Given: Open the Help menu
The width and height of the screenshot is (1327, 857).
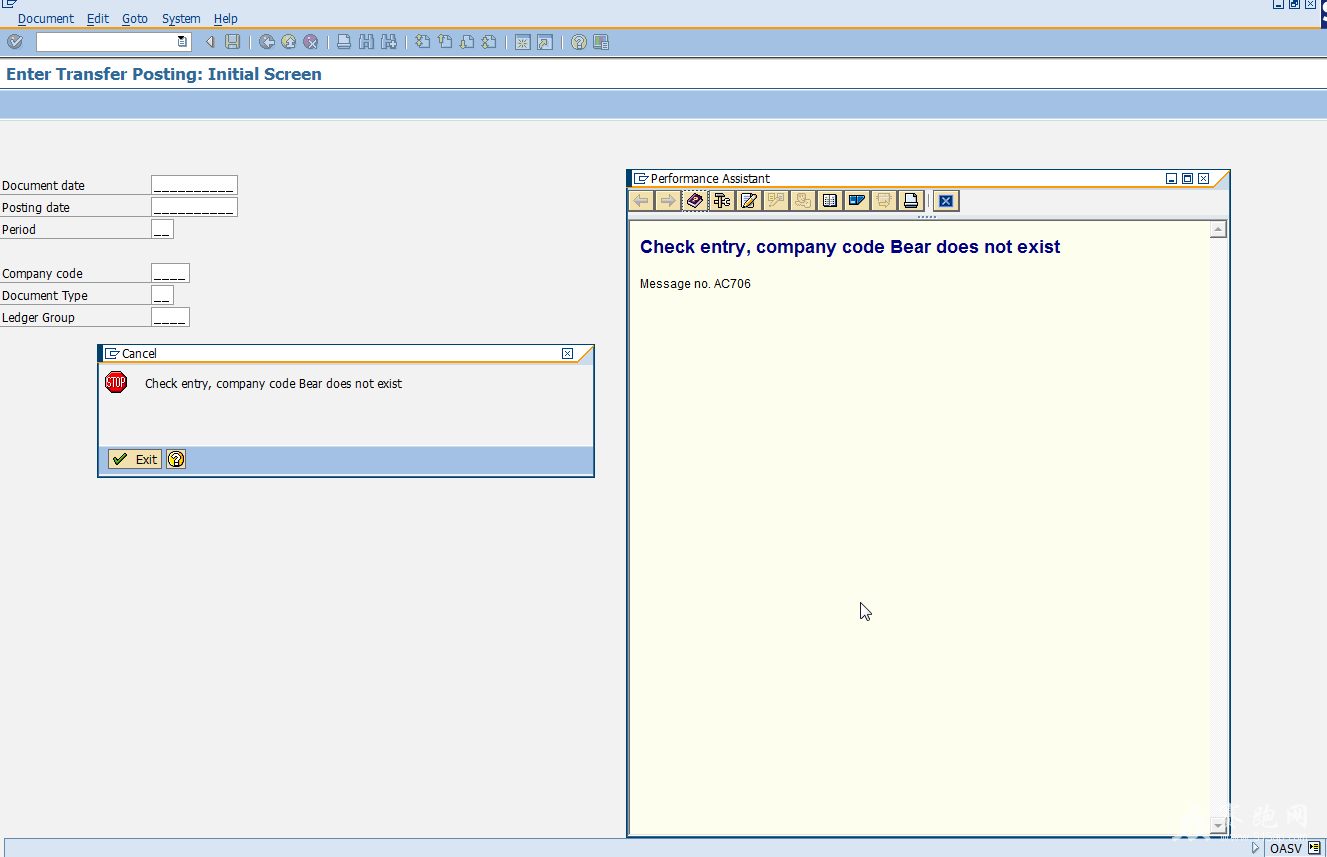Looking at the screenshot, I should point(226,18).
